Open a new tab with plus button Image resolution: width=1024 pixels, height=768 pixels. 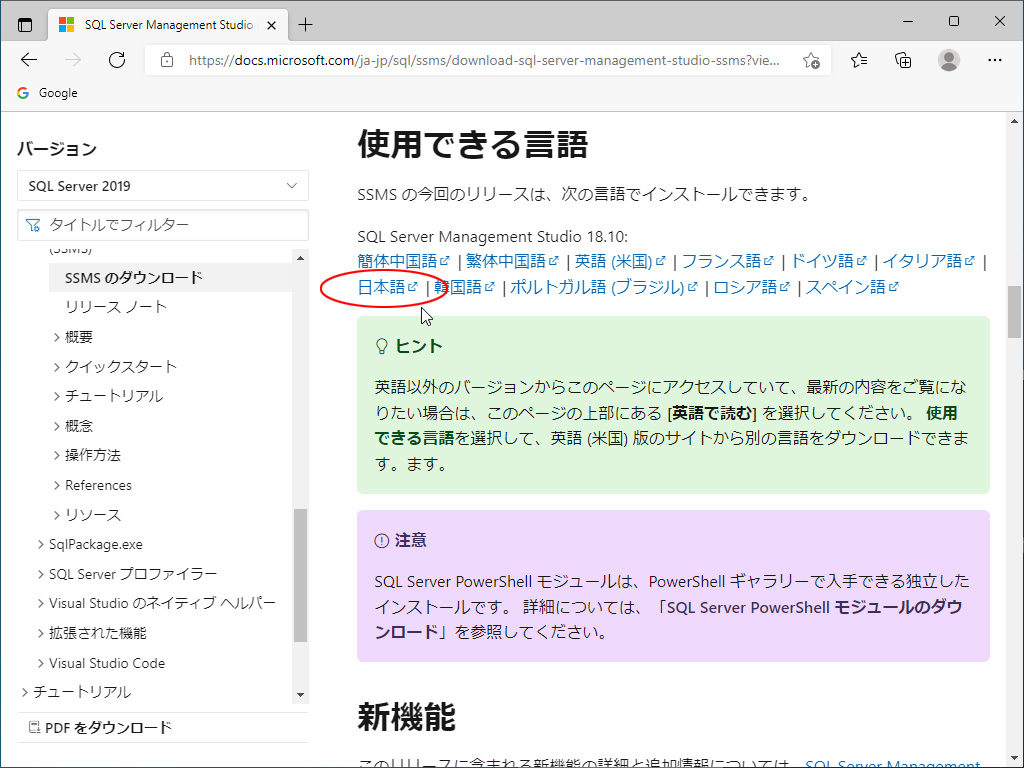[306, 24]
